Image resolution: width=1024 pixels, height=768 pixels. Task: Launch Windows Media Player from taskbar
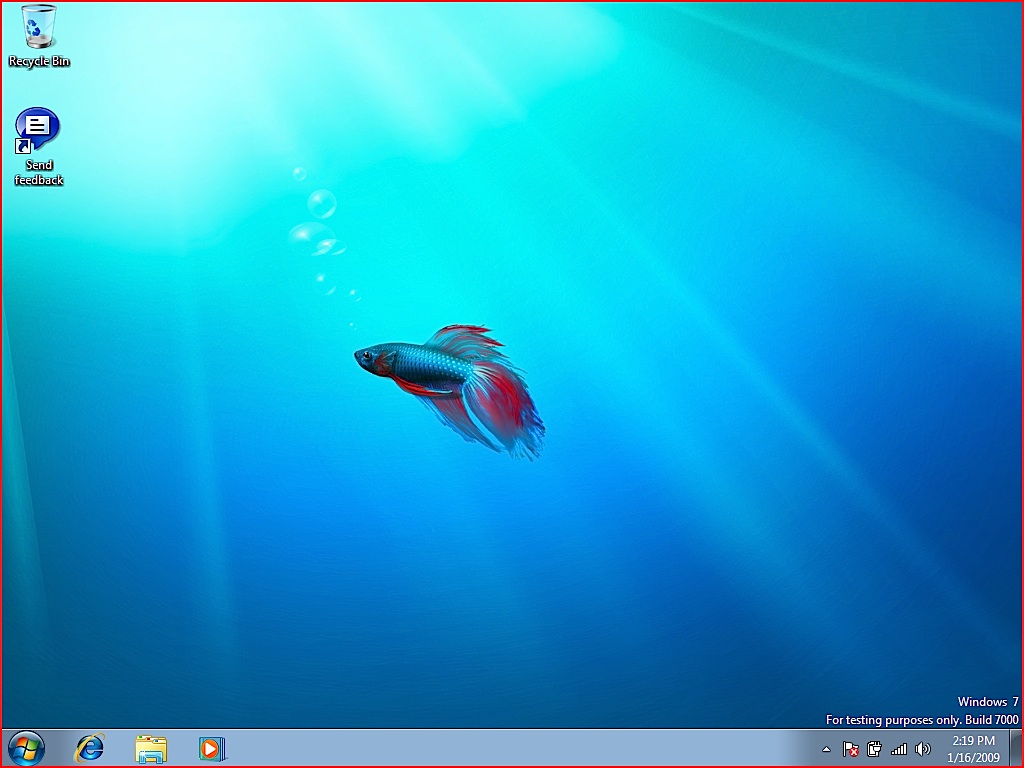click(211, 748)
